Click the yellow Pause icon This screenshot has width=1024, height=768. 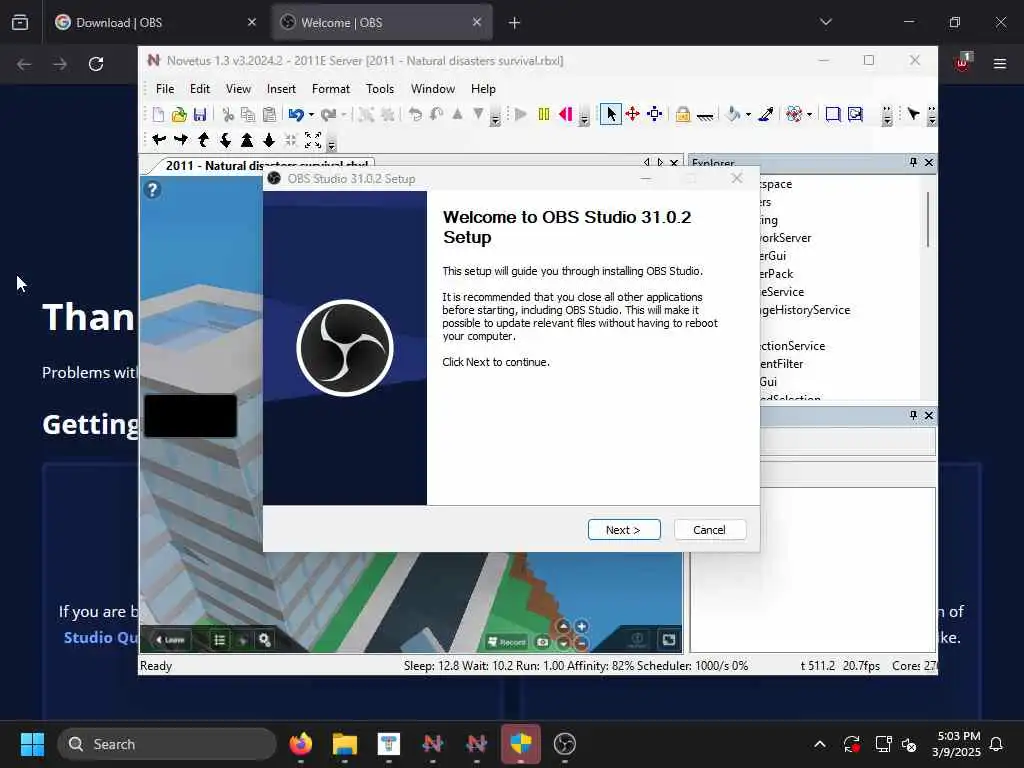pos(543,115)
